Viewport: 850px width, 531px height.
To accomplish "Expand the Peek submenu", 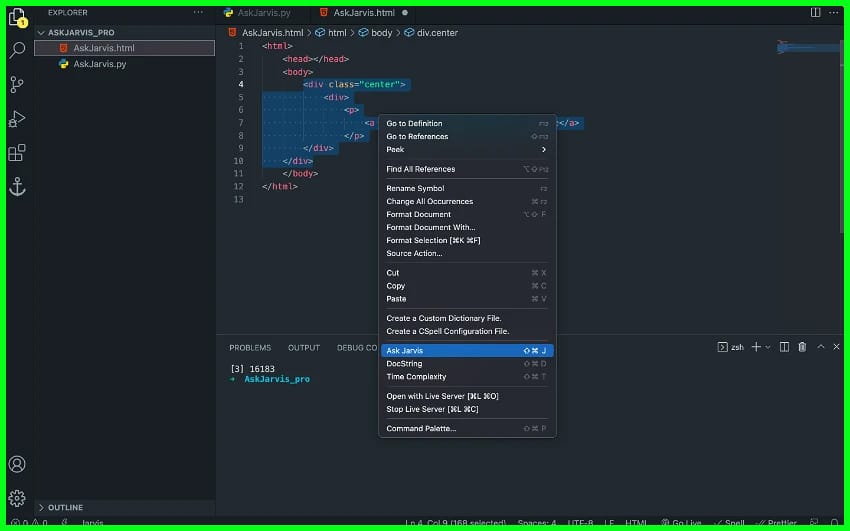I will [466, 150].
